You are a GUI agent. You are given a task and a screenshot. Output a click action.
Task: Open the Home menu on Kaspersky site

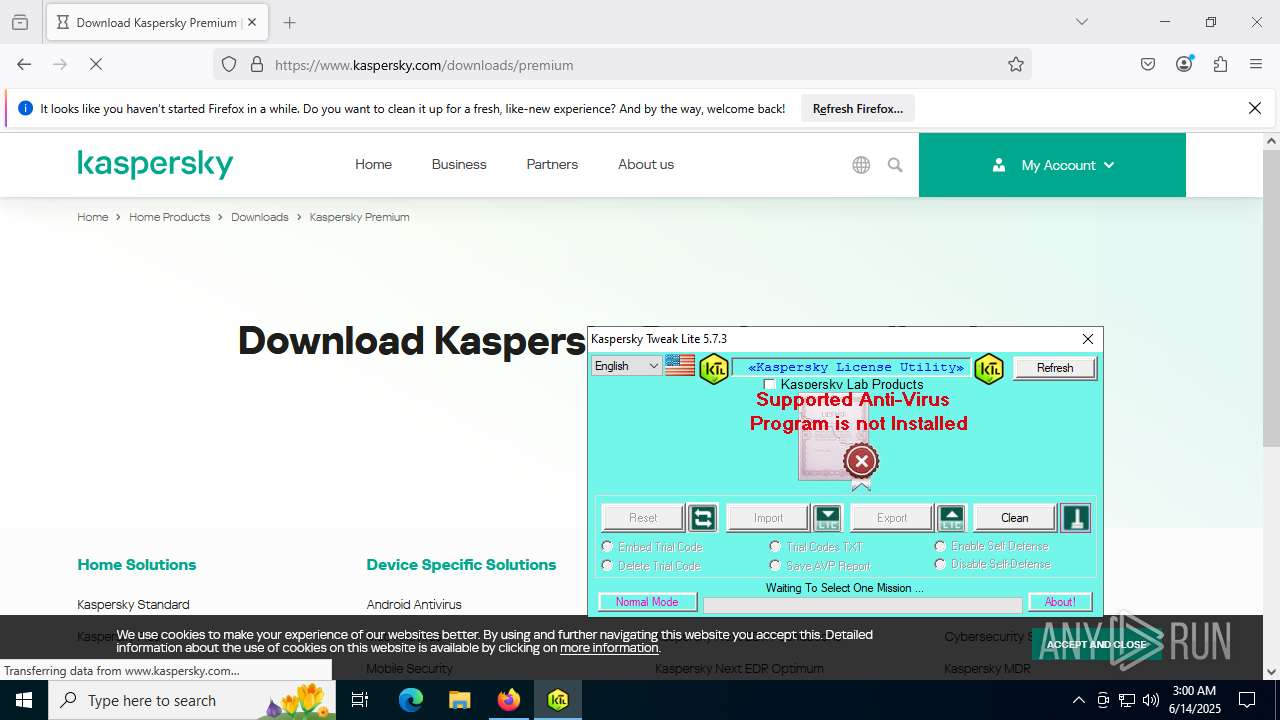(373, 164)
